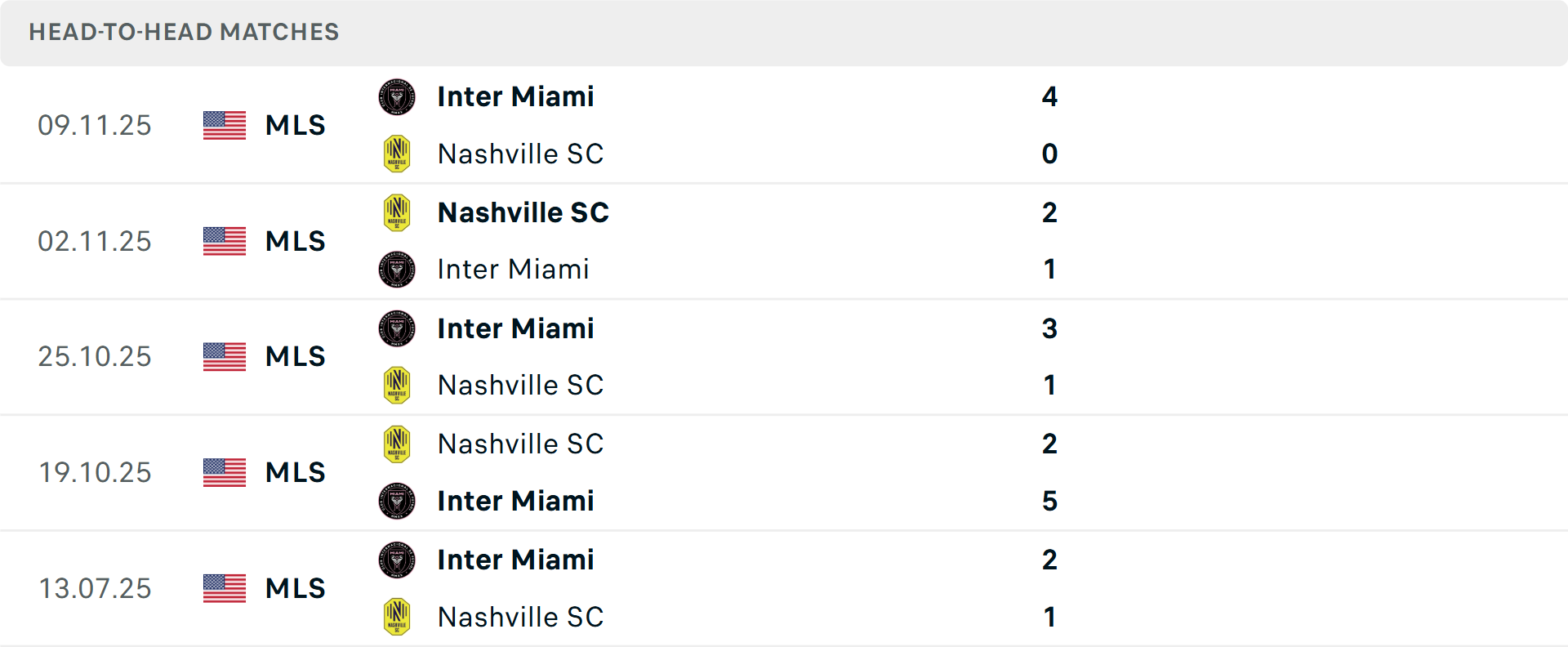Click the score 4 in the first match row
This screenshot has width=1568, height=647.
(1050, 96)
